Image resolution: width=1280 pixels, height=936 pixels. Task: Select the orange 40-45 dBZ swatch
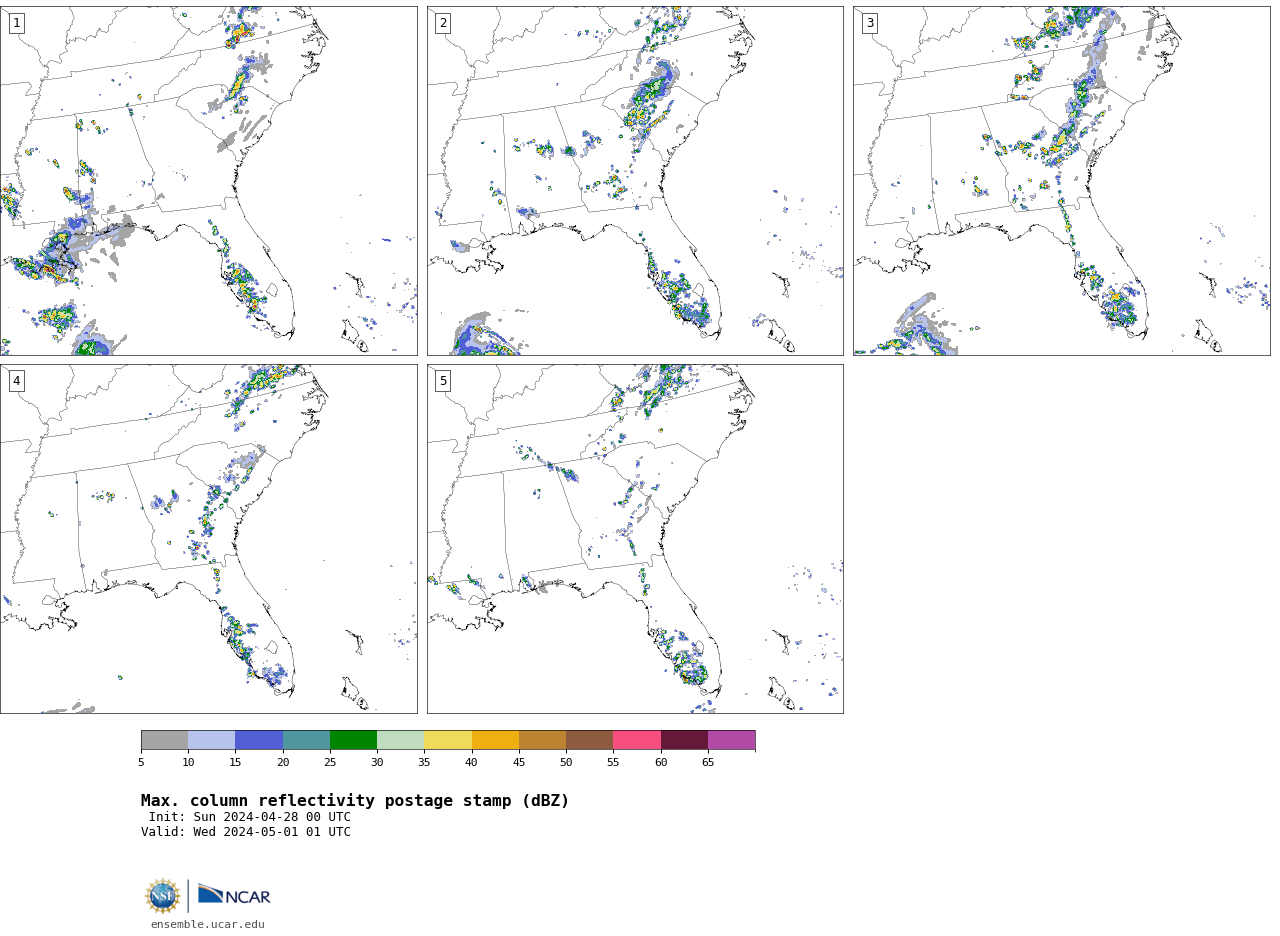click(x=495, y=740)
